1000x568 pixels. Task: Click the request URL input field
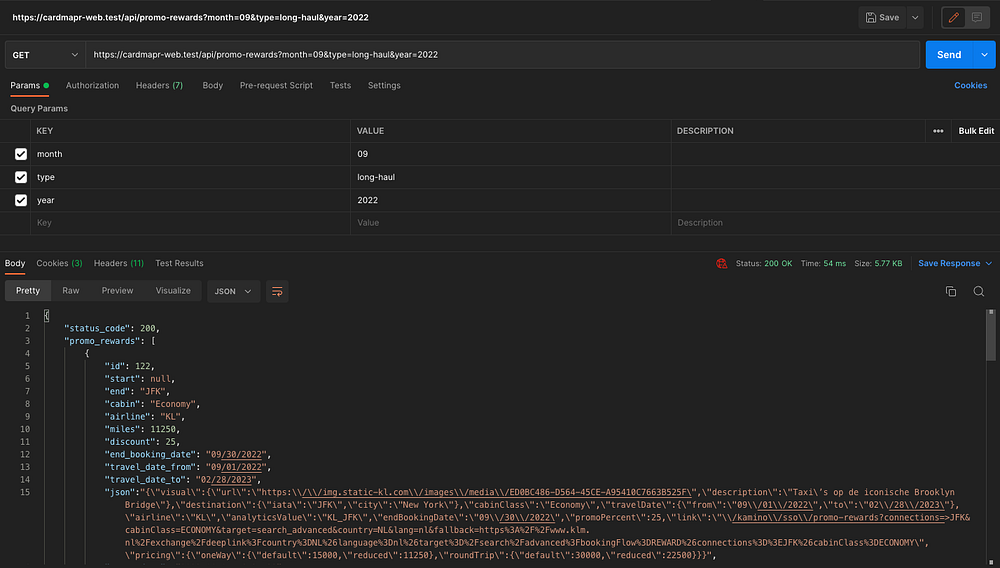tap(500, 55)
